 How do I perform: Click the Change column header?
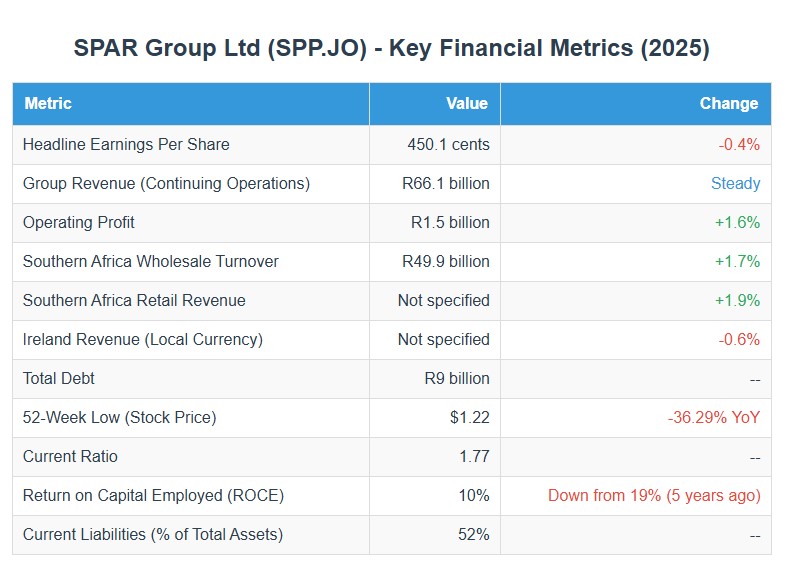tap(729, 103)
